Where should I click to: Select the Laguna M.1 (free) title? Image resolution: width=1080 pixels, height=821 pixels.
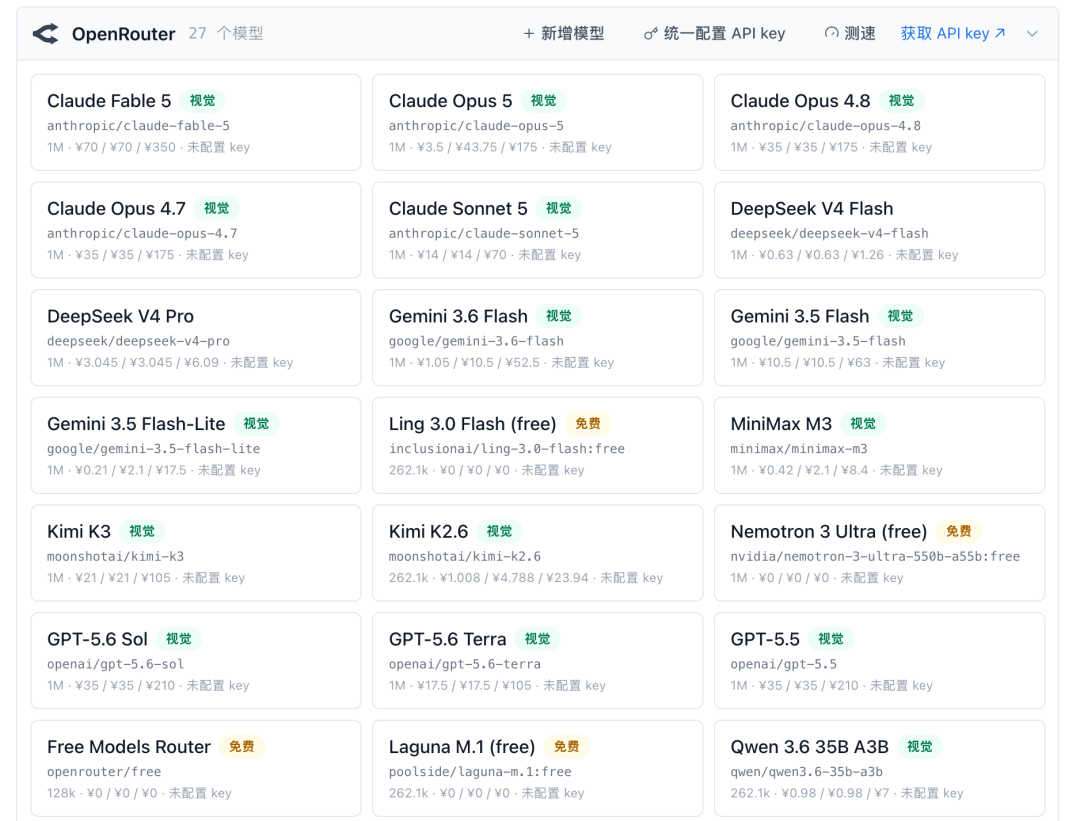click(462, 747)
